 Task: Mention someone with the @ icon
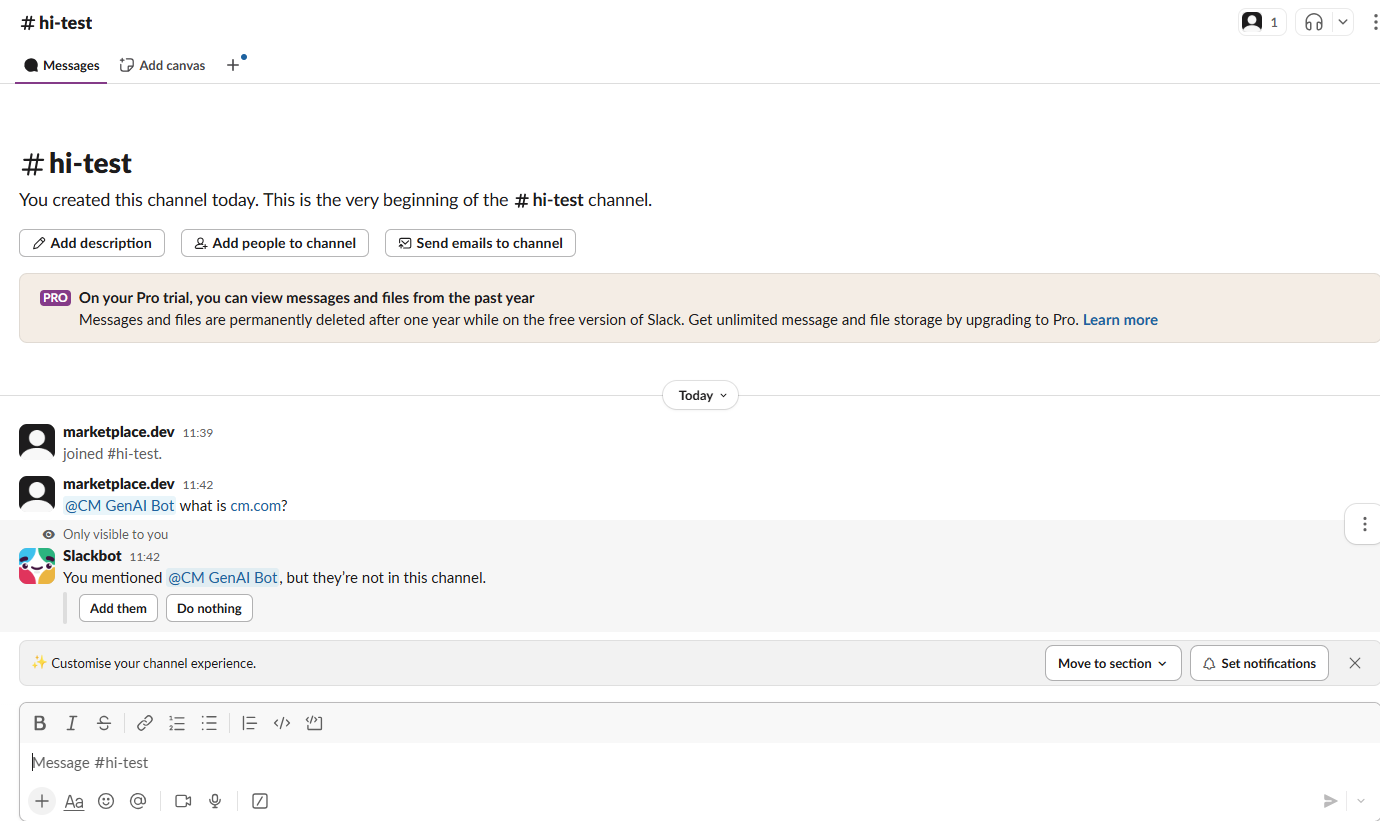[x=138, y=801]
